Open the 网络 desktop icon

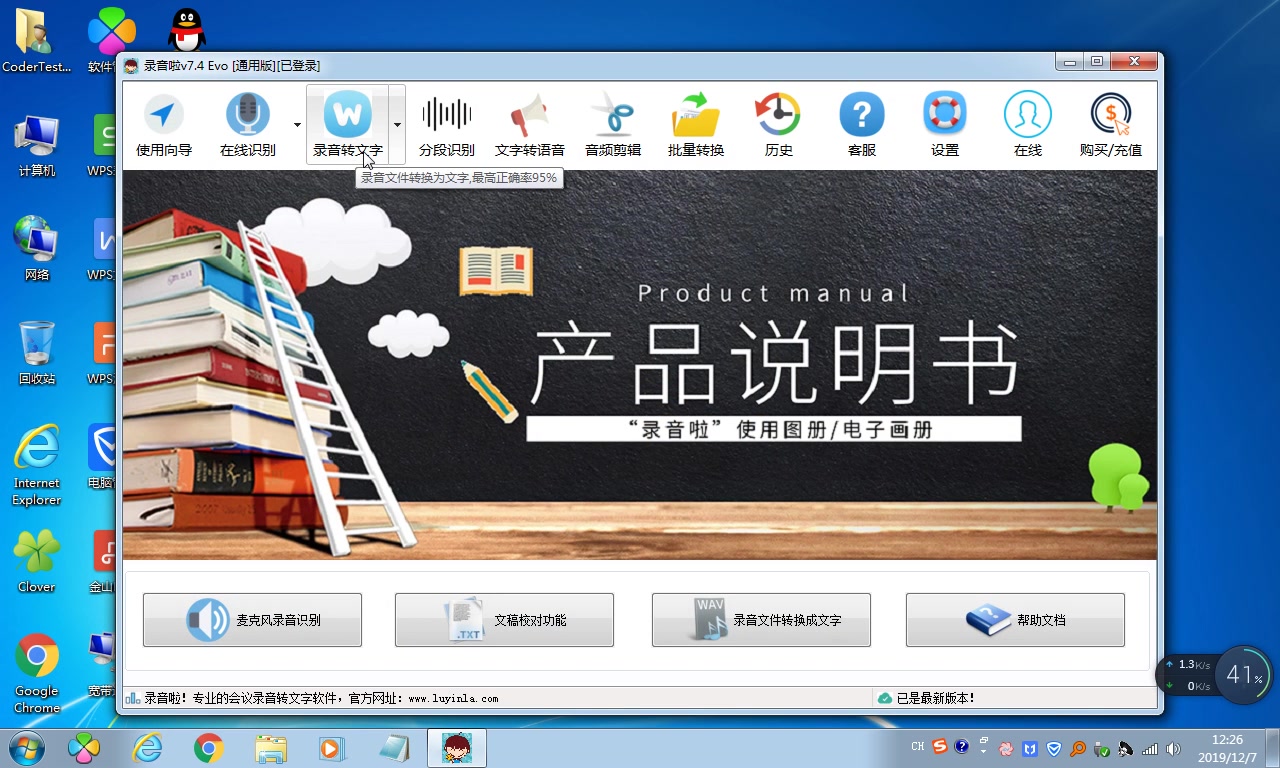point(37,249)
